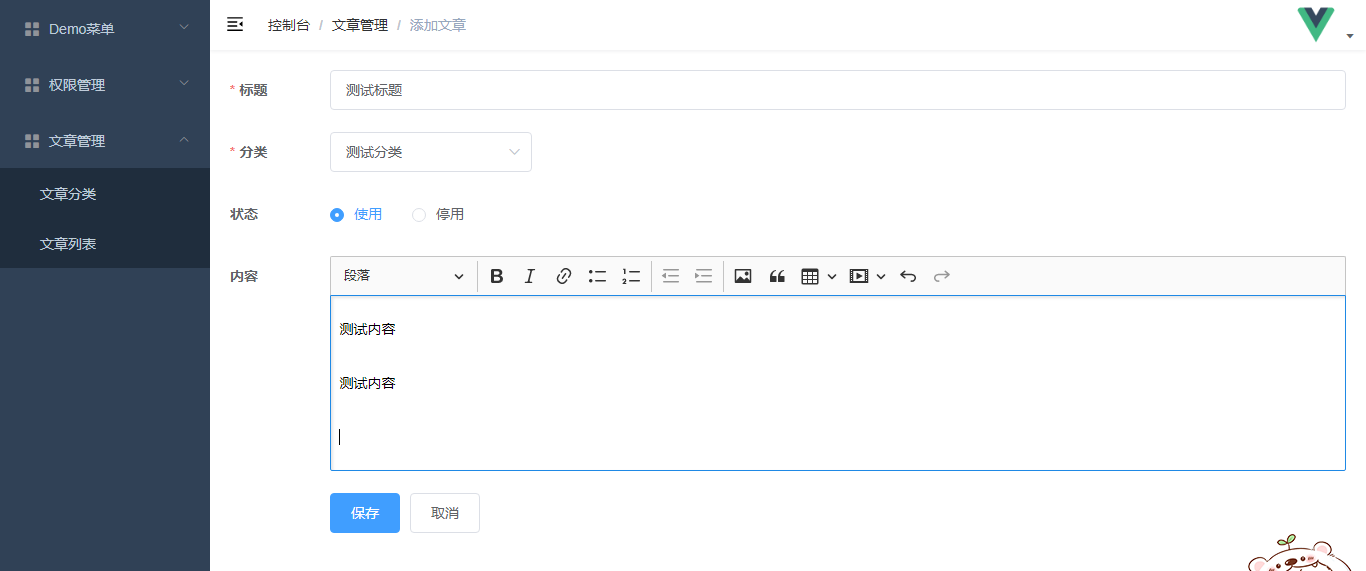Apply italic formatting in editor
Image resolution: width=1366 pixels, height=571 pixels.
[530, 277]
